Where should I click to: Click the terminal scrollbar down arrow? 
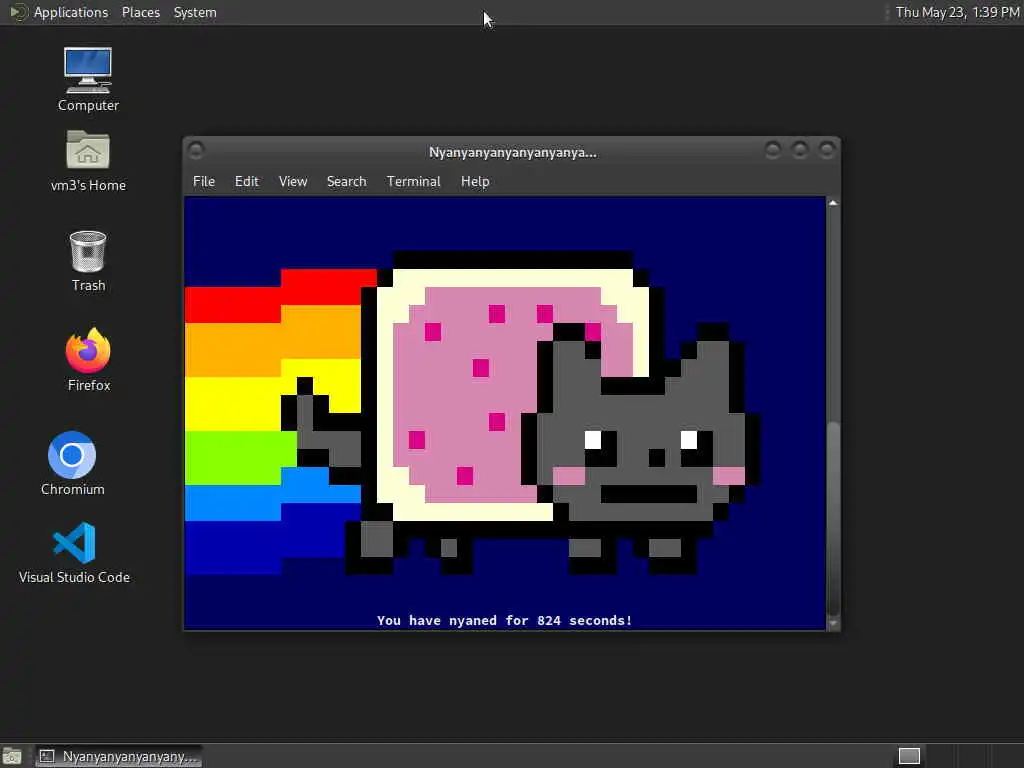point(833,624)
